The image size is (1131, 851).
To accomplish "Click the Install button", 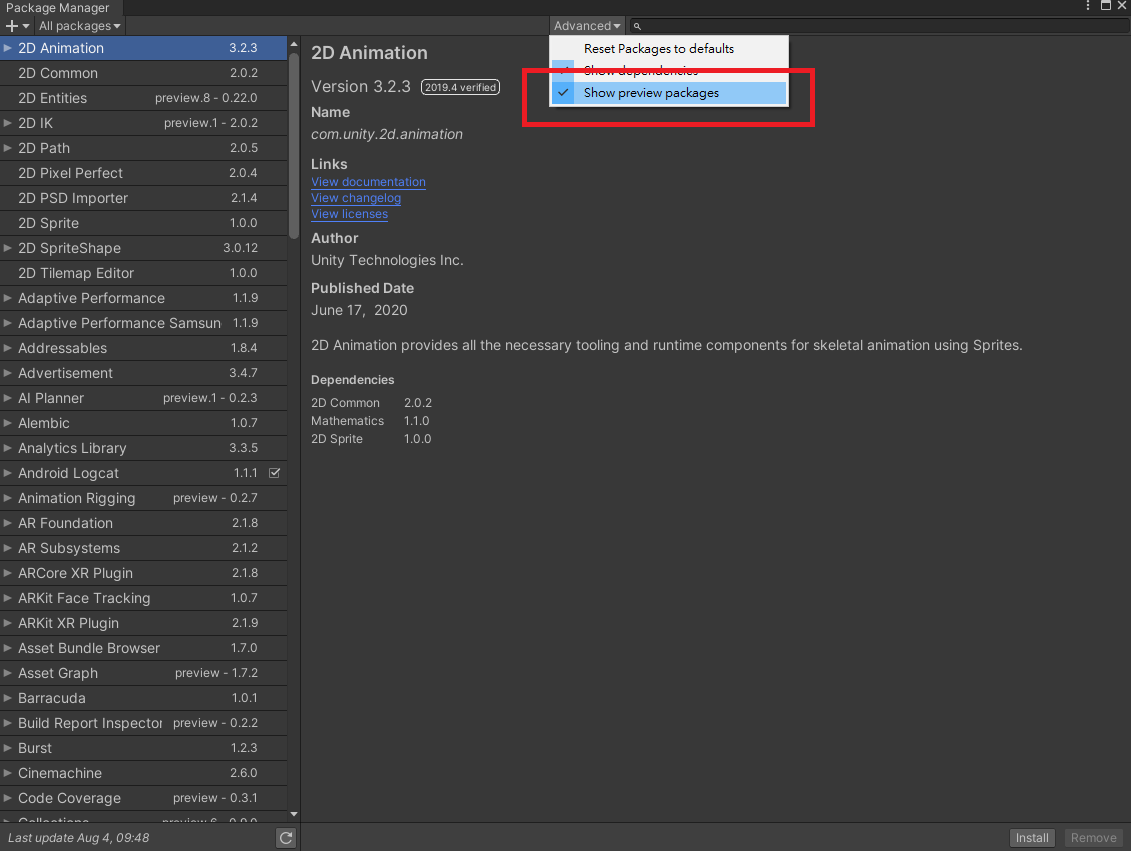I will coord(1031,837).
